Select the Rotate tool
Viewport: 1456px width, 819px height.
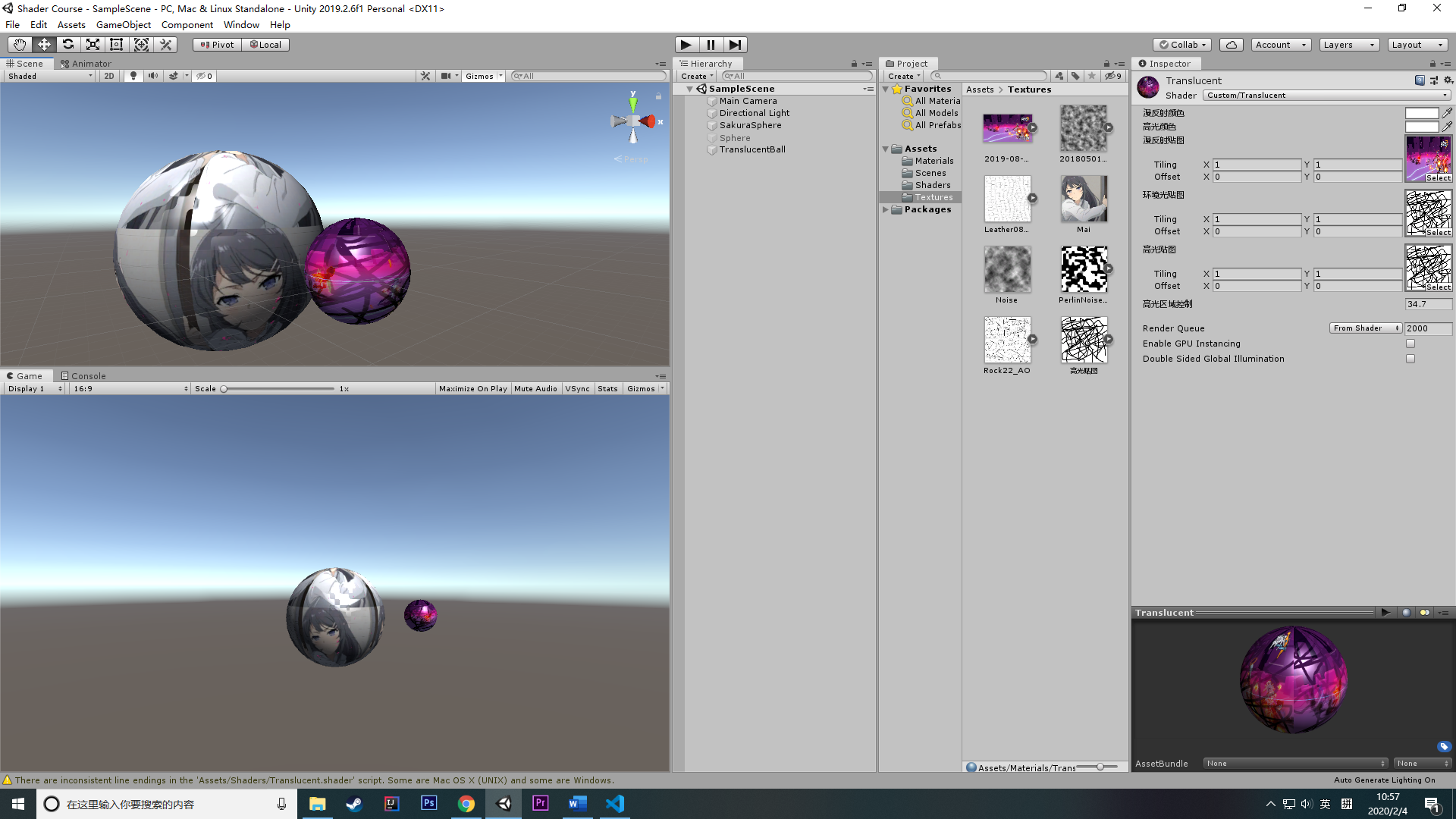coord(68,45)
